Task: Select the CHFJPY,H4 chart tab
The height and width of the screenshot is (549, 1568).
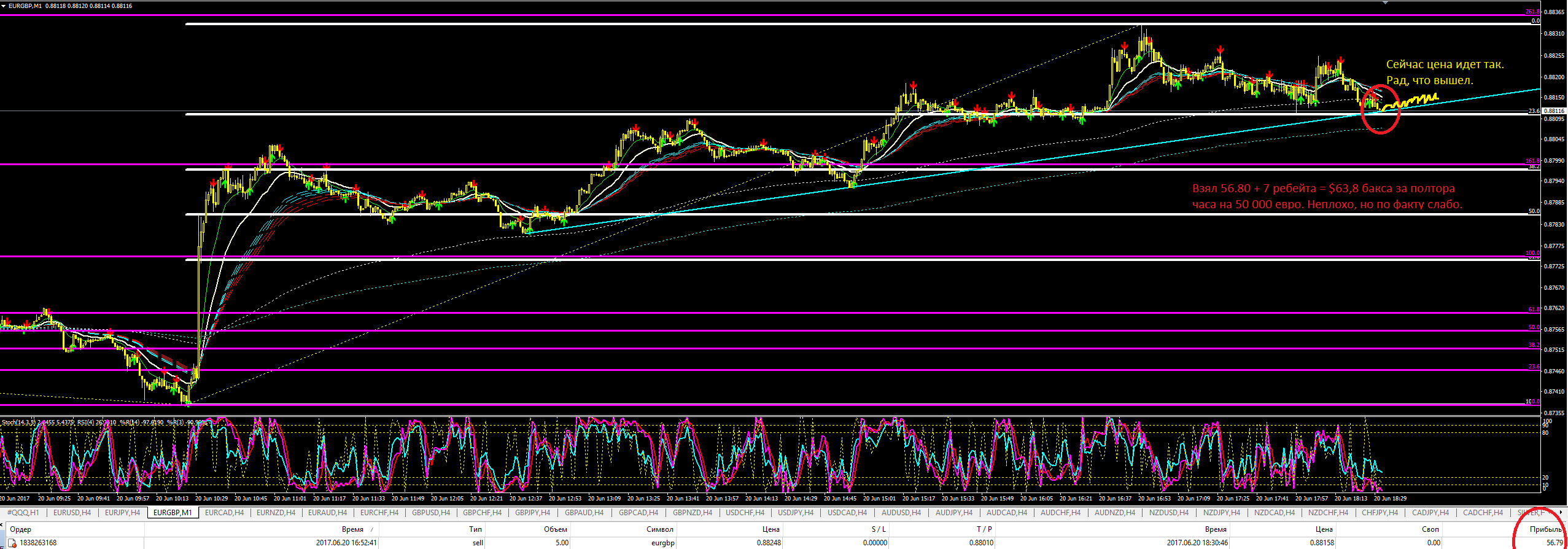Action: [x=1380, y=513]
